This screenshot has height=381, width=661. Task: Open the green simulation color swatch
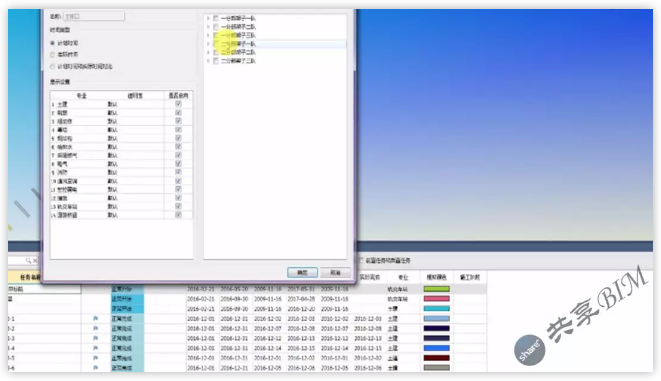(437, 289)
